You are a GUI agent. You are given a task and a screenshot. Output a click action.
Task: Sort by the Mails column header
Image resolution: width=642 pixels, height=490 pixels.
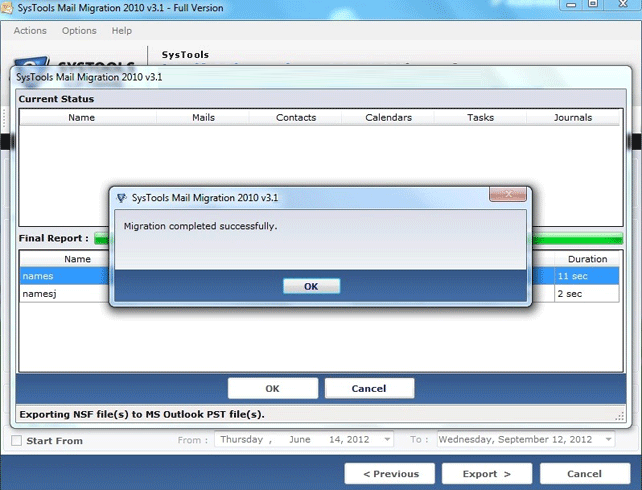[203, 117]
